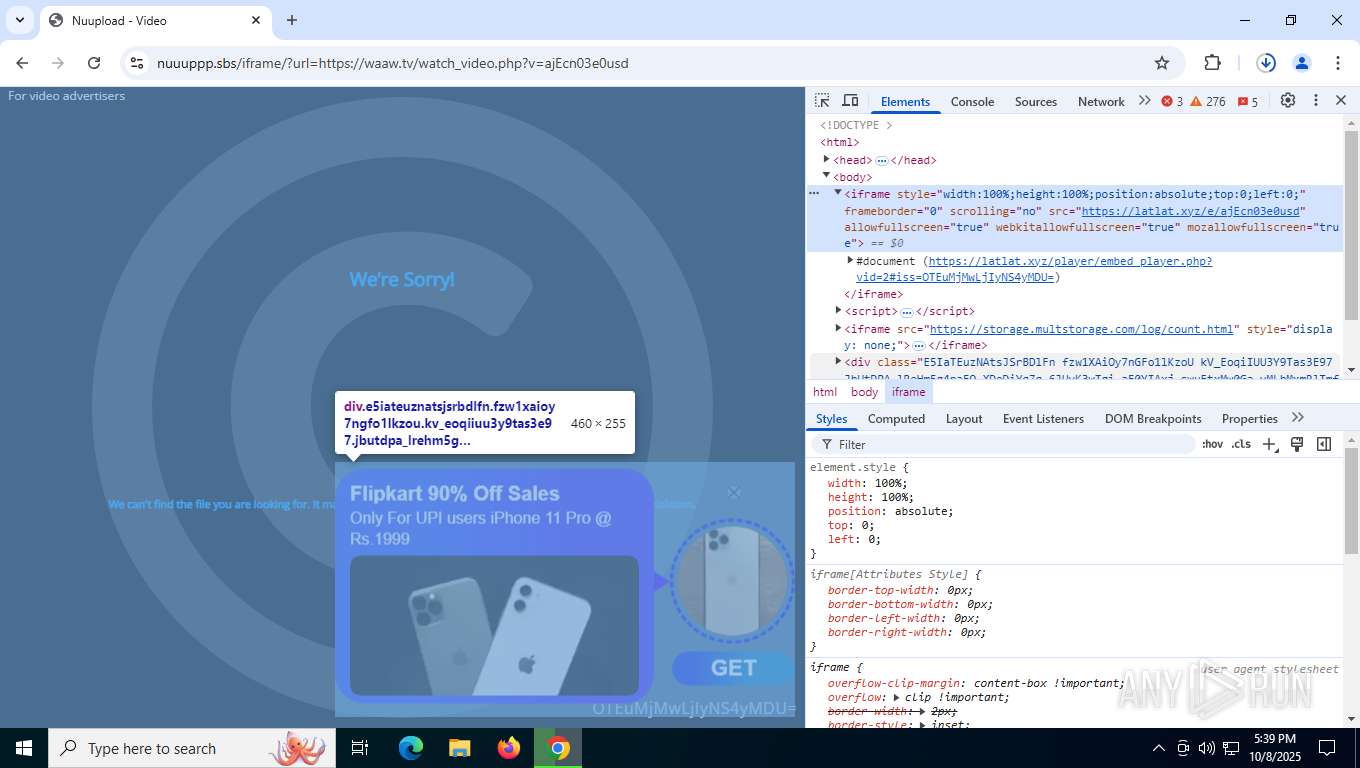The width and height of the screenshot is (1360, 768).
Task: Close the Flipkart ad popup X
Action: (734, 492)
